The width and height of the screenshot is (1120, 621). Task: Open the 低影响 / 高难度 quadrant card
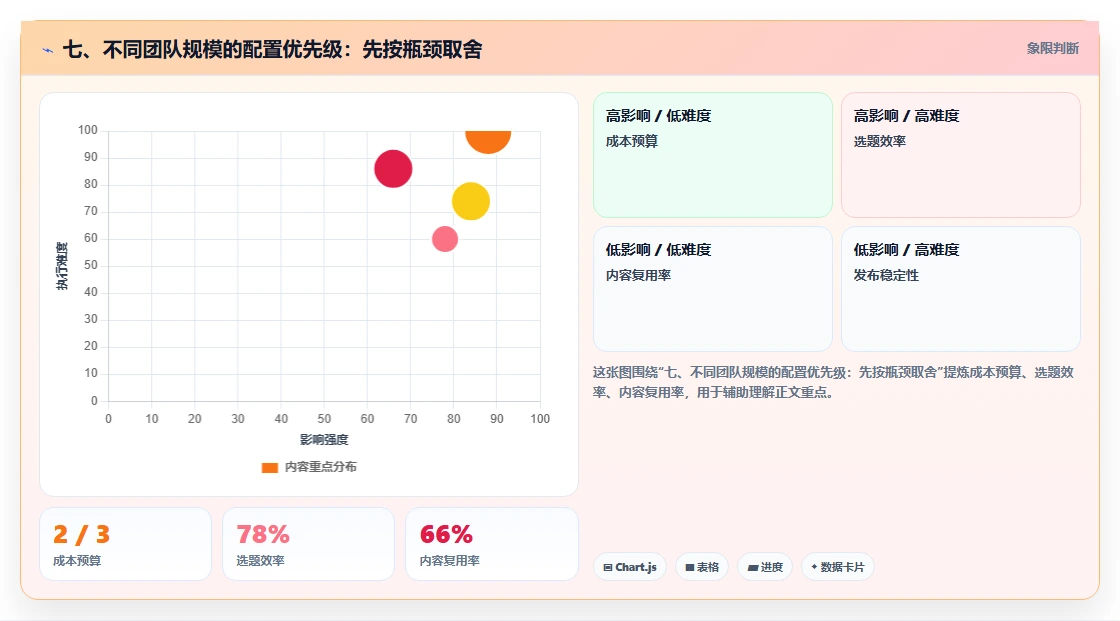point(961,289)
